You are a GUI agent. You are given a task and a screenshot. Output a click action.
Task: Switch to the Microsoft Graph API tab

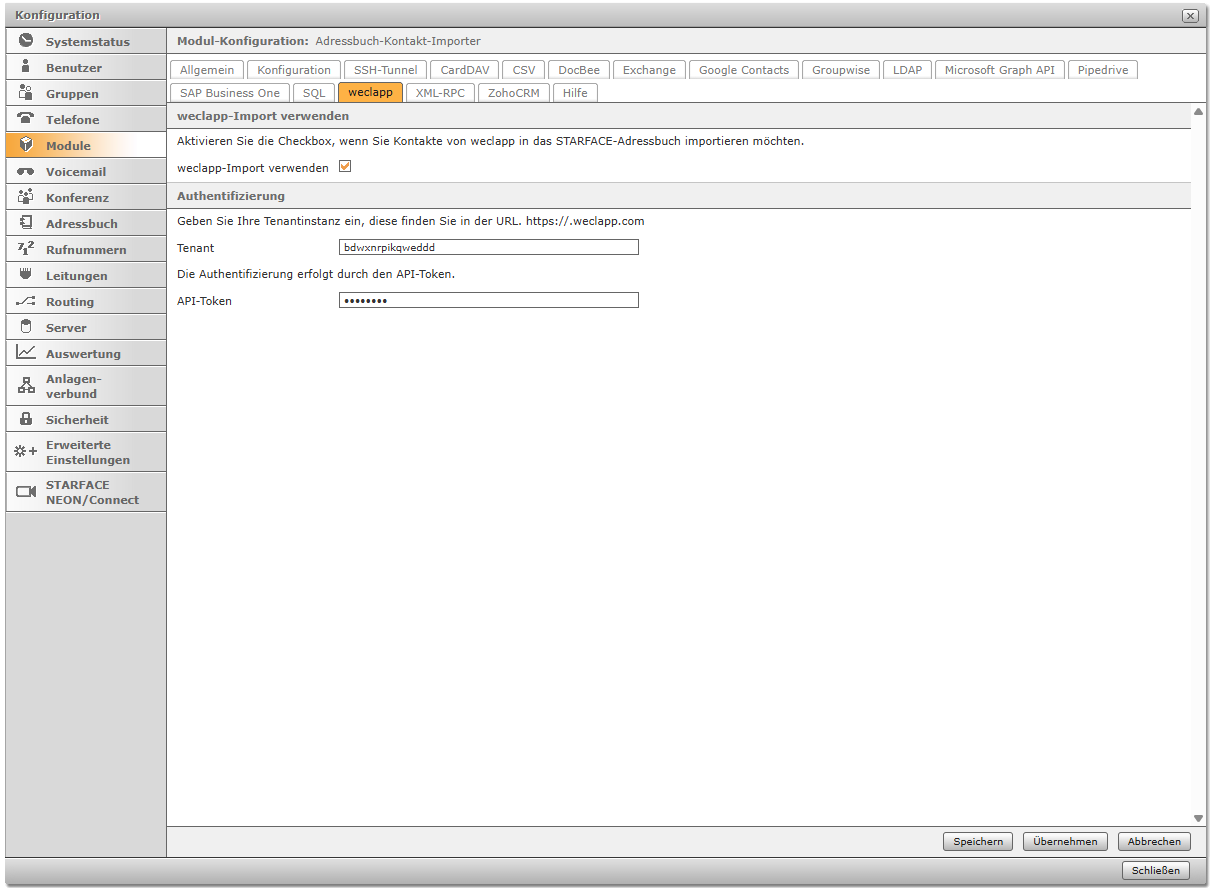coord(999,70)
